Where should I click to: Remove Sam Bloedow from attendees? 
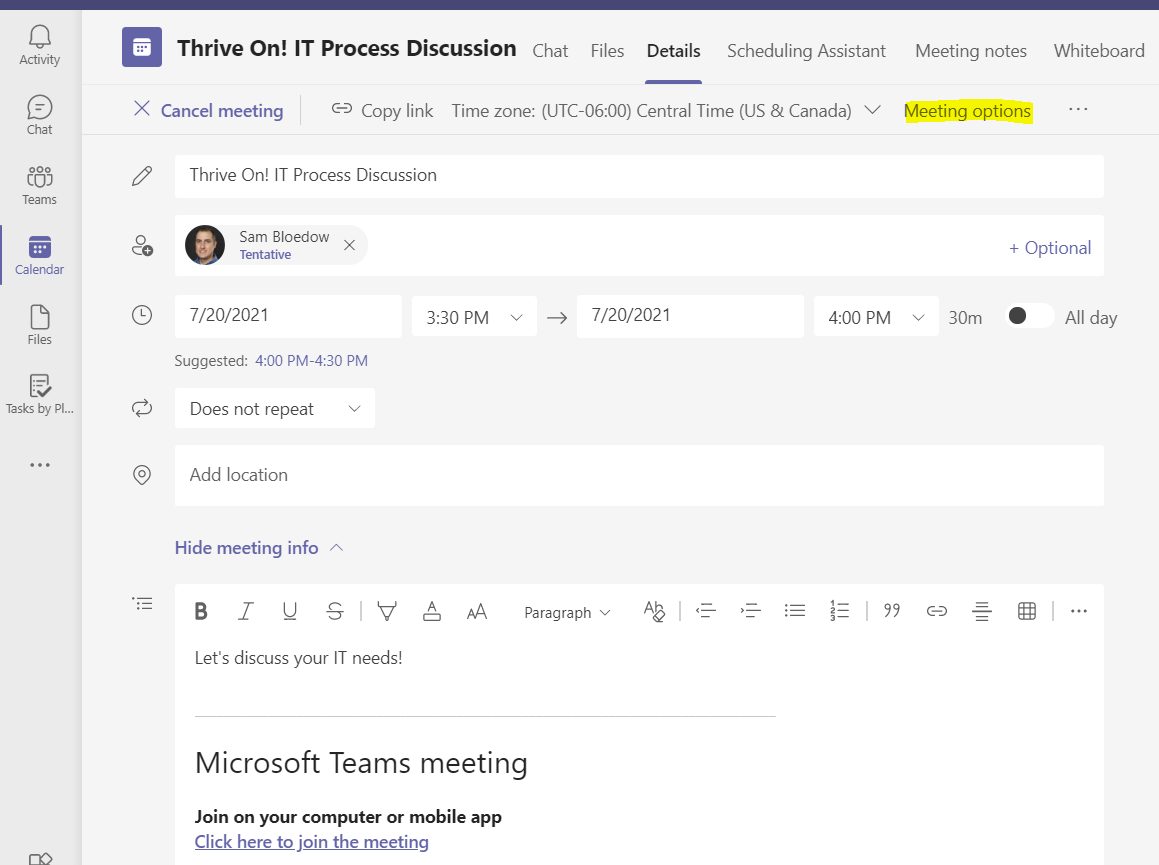tap(350, 245)
